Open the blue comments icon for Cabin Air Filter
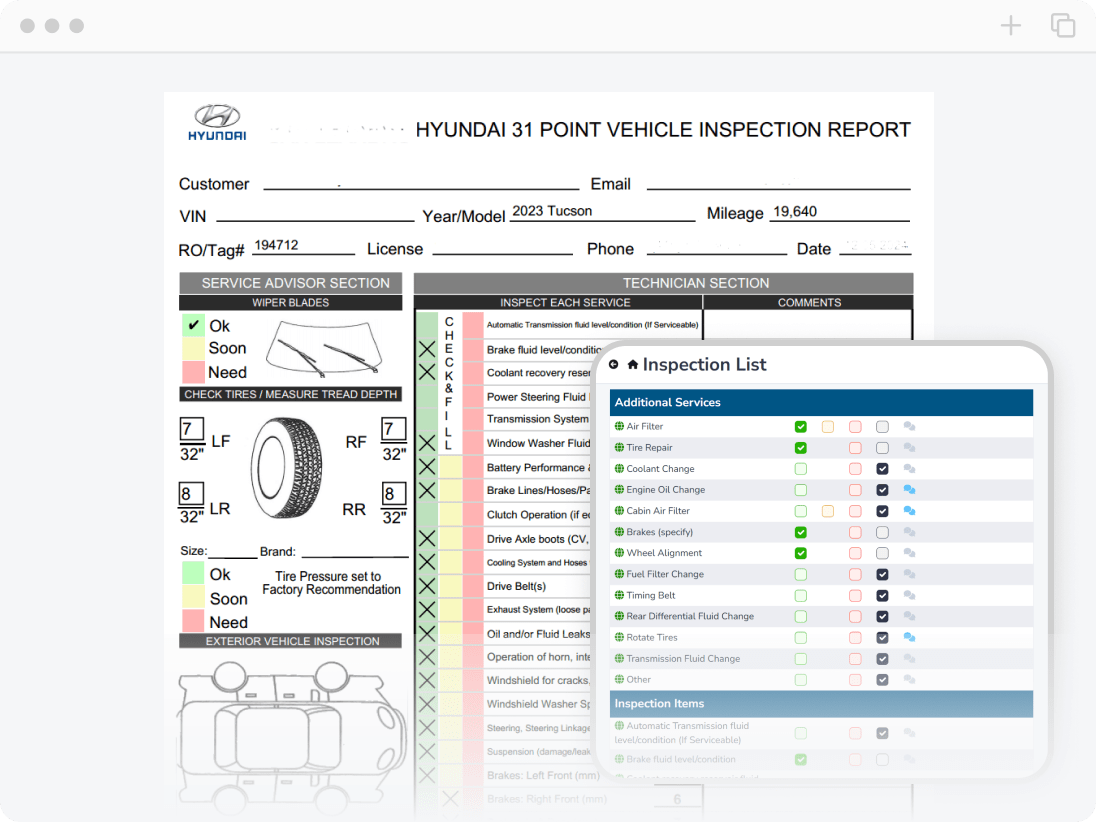 [909, 511]
